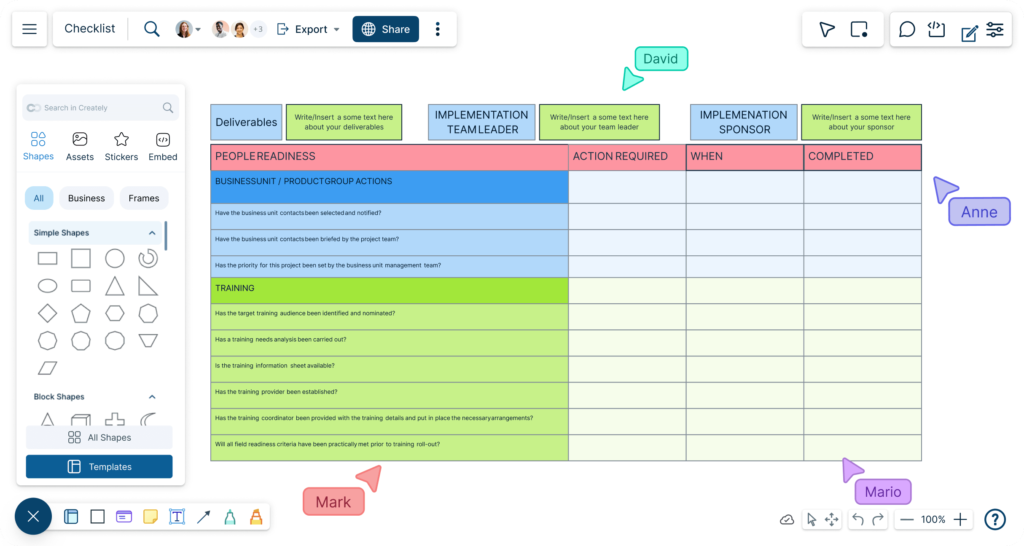Click the search magnifier icon in top toolbar
This screenshot has height=546, width=1024.
(152, 29)
